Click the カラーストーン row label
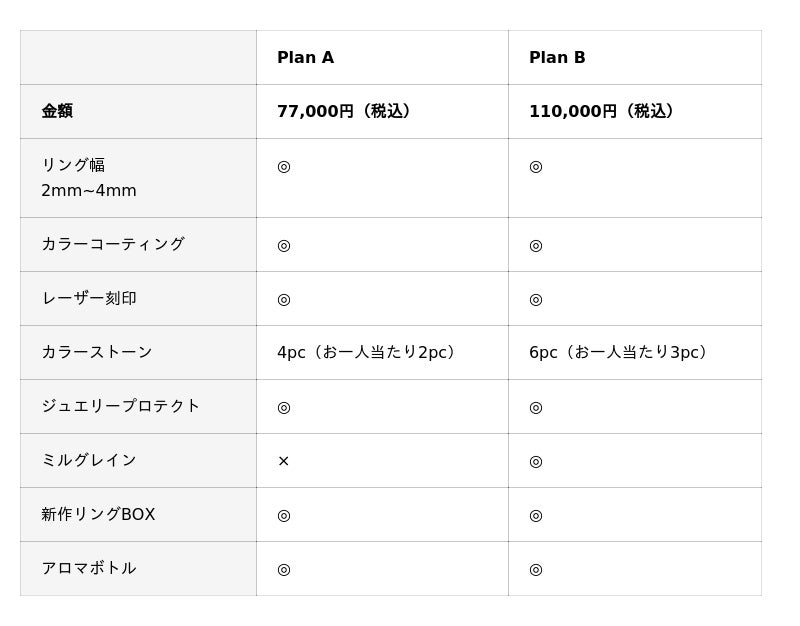800x626 pixels. [97, 352]
